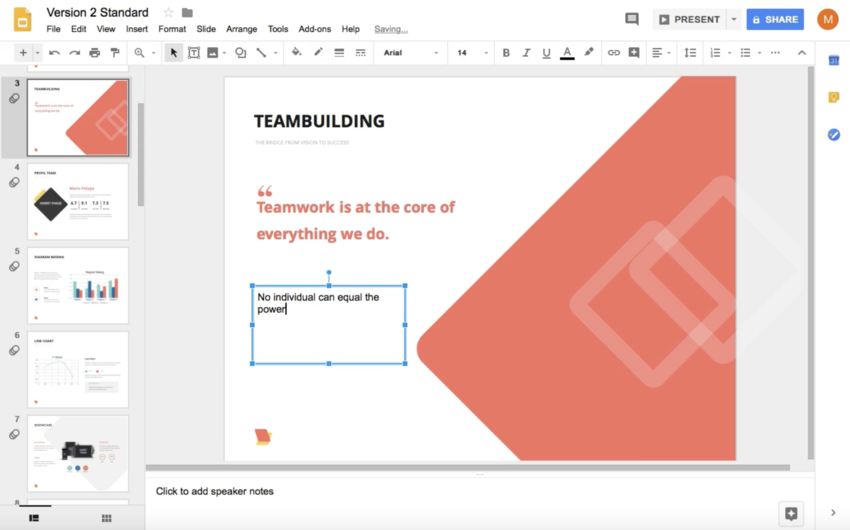Open the Slide menu
Screen dimensions: 850x530
point(206,29)
